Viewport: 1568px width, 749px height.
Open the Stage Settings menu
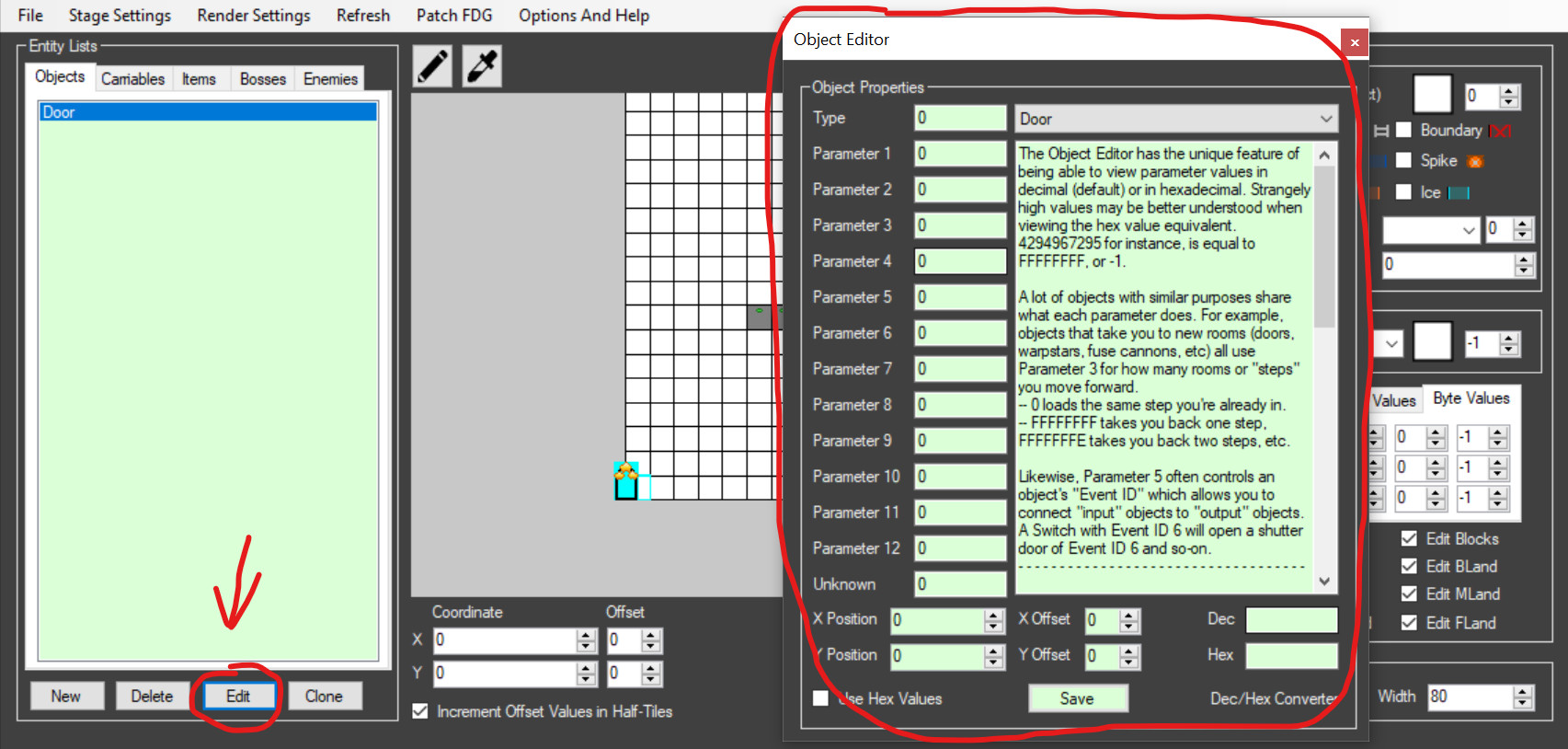point(120,16)
